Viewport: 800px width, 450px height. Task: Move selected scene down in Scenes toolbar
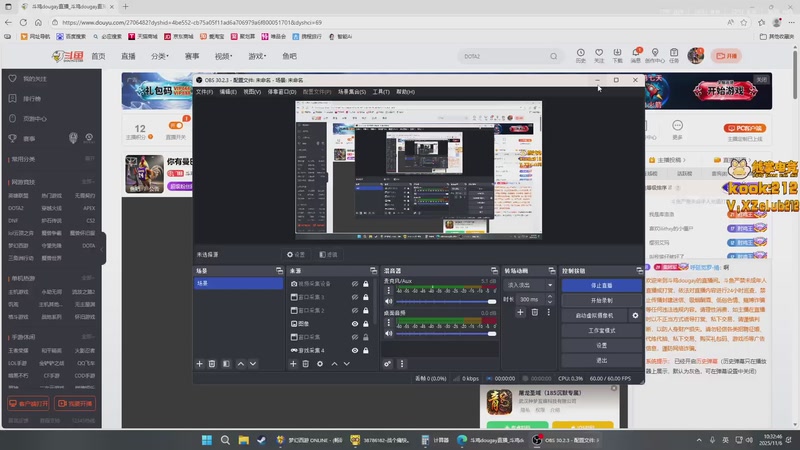253,364
